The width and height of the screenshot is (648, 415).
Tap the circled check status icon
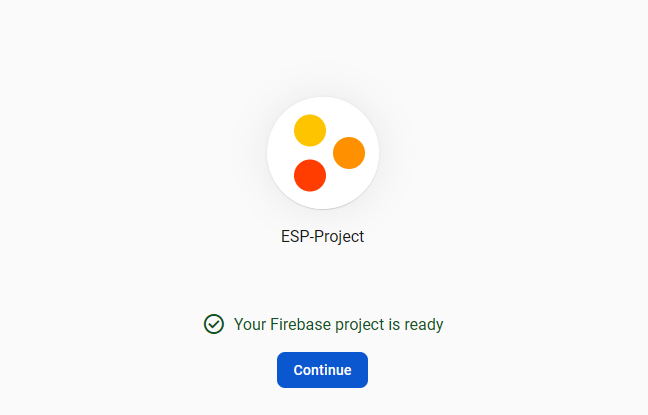[x=214, y=324]
